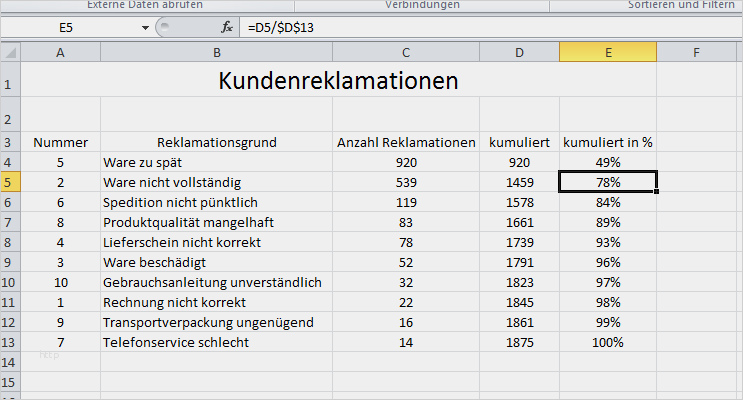The height and width of the screenshot is (400, 743).
Task: Select row 5 header
Action: [x=10, y=182]
